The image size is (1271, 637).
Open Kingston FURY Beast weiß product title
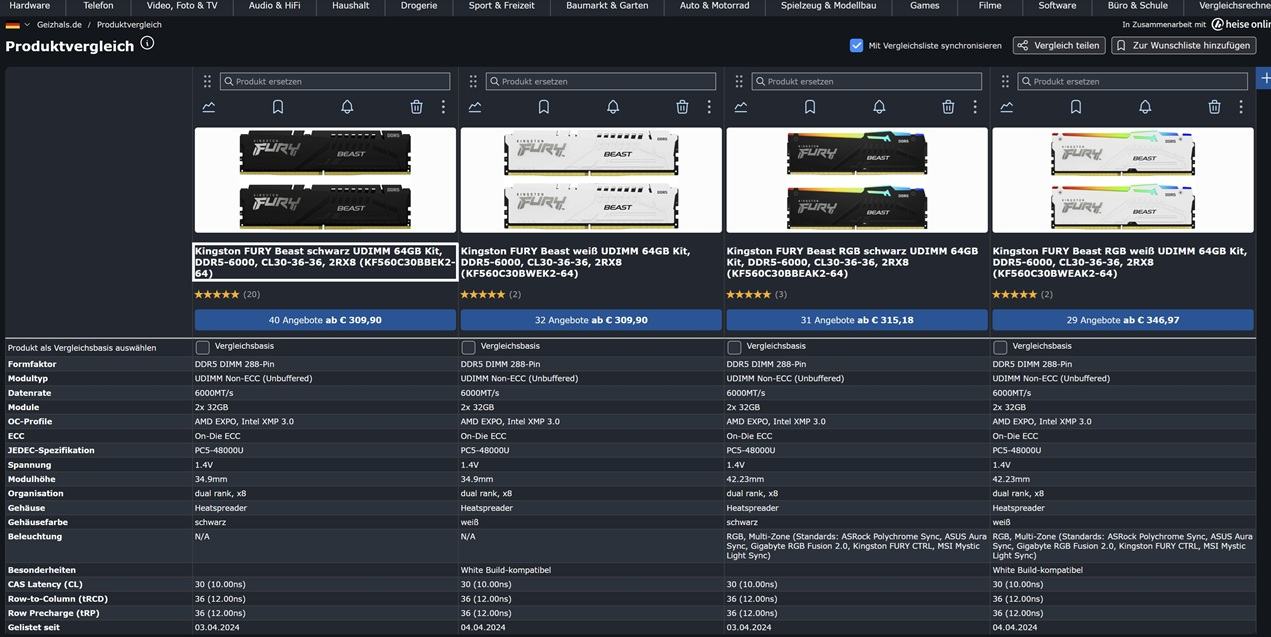(x=575, y=262)
